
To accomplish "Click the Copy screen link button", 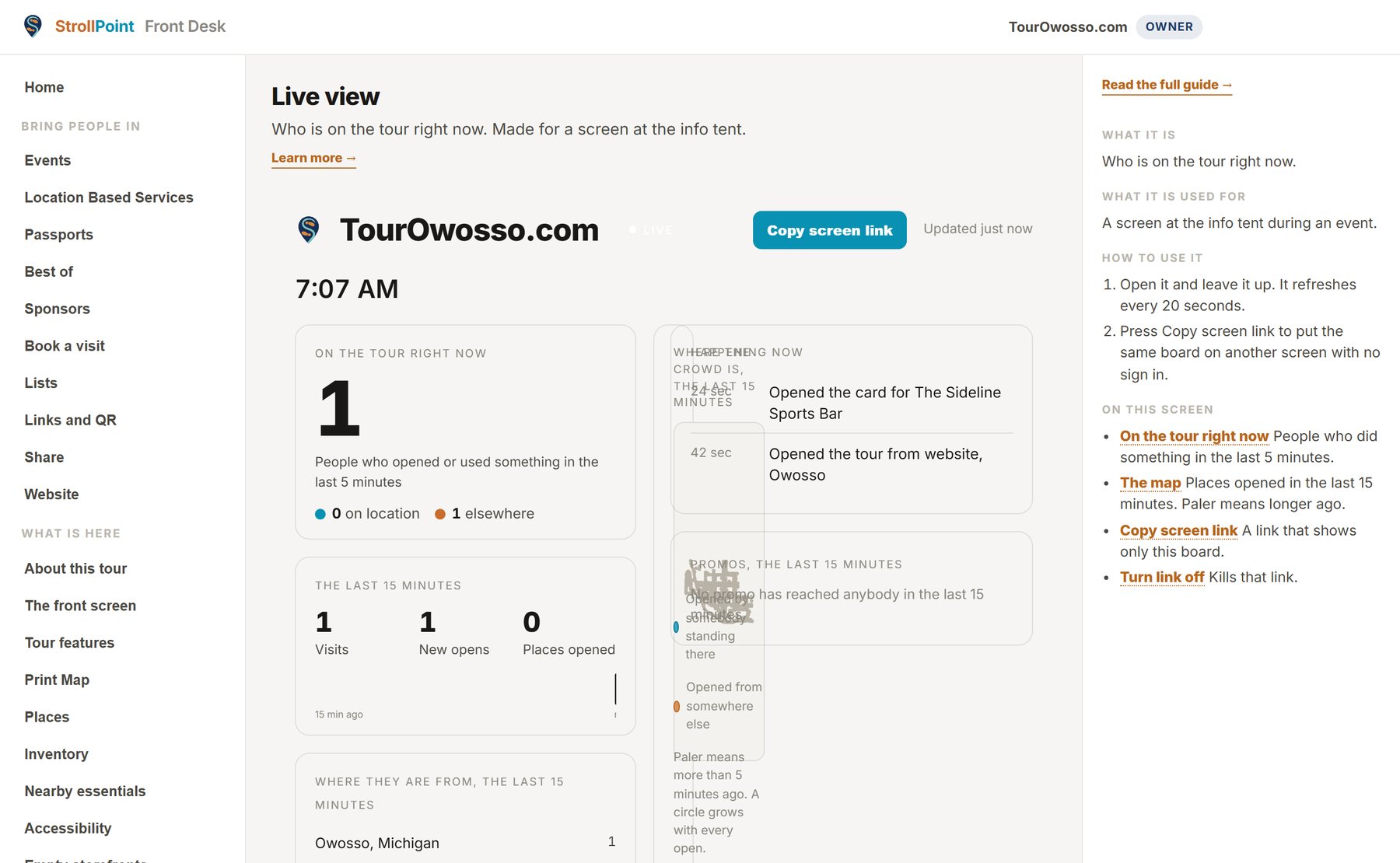I will click(x=829, y=230).
